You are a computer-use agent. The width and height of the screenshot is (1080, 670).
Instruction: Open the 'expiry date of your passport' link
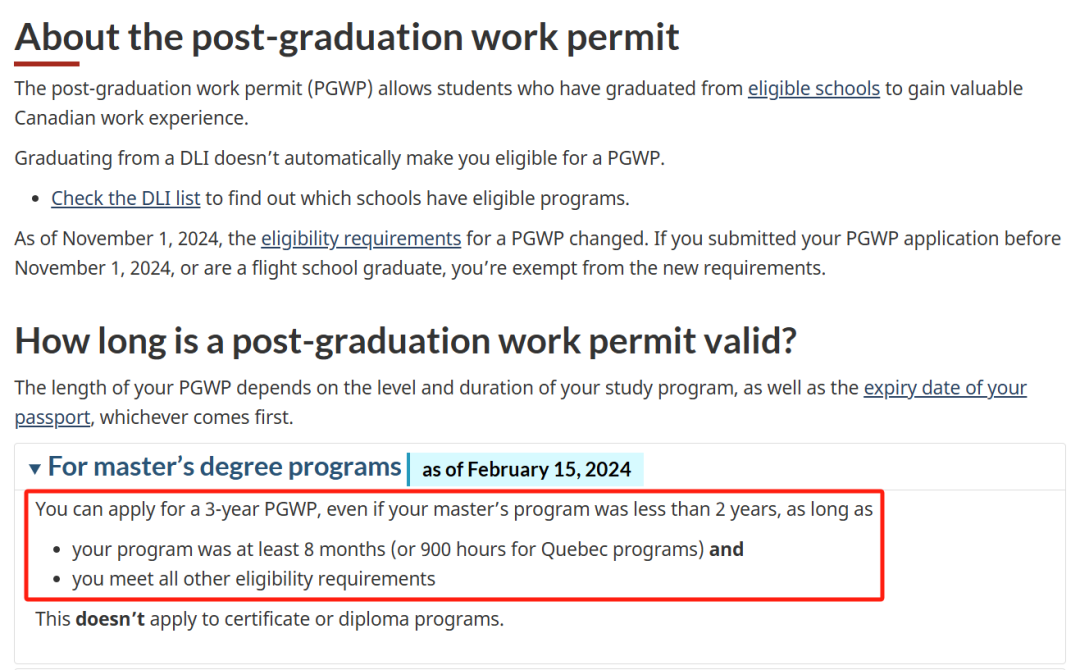click(944, 388)
